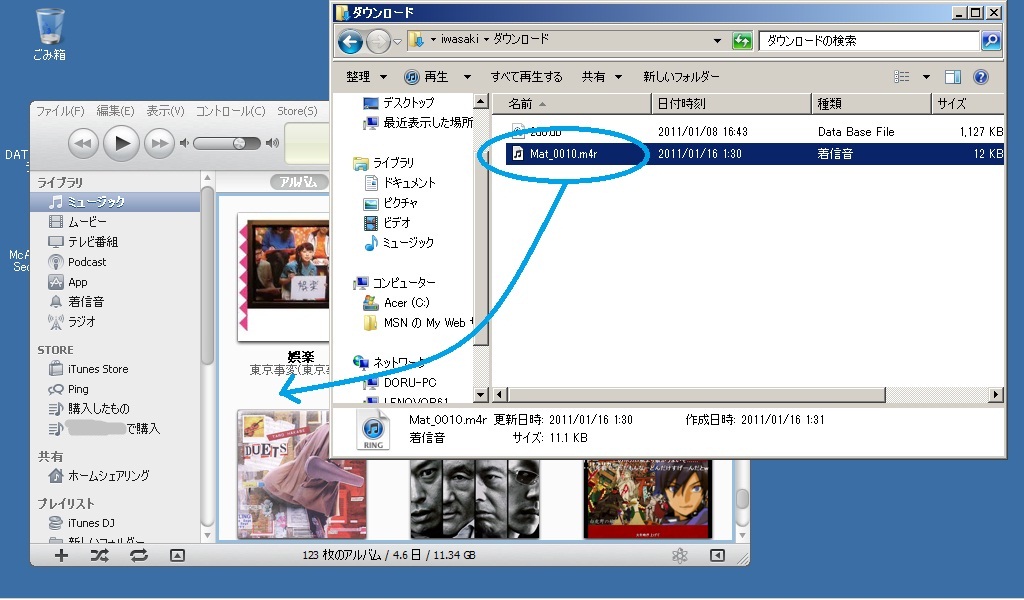The width and height of the screenshot is (1024, 600).
Task: Sort files by the 名前 column
Action: coord(571,104)
